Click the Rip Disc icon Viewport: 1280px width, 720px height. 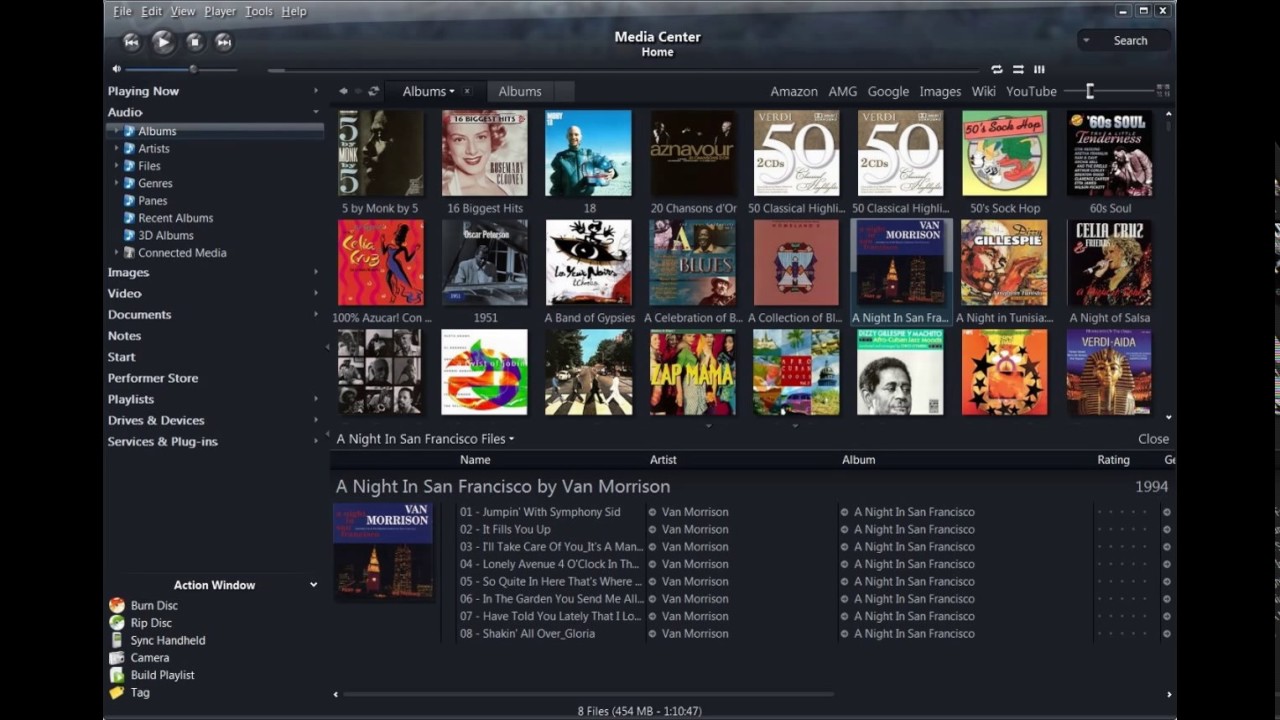tap(117, 622)
